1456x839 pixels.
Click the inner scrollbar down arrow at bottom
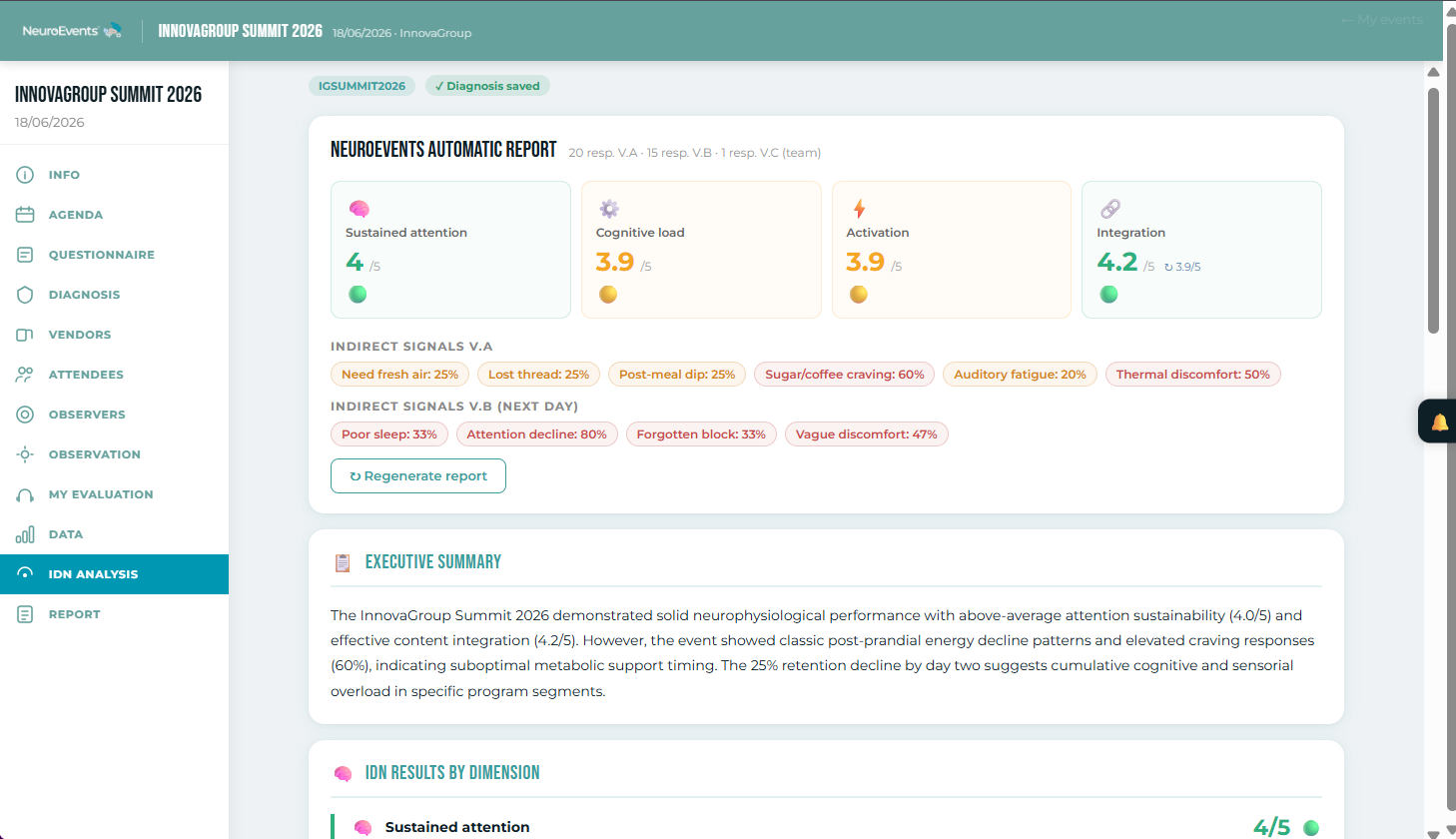(1433, 833)
